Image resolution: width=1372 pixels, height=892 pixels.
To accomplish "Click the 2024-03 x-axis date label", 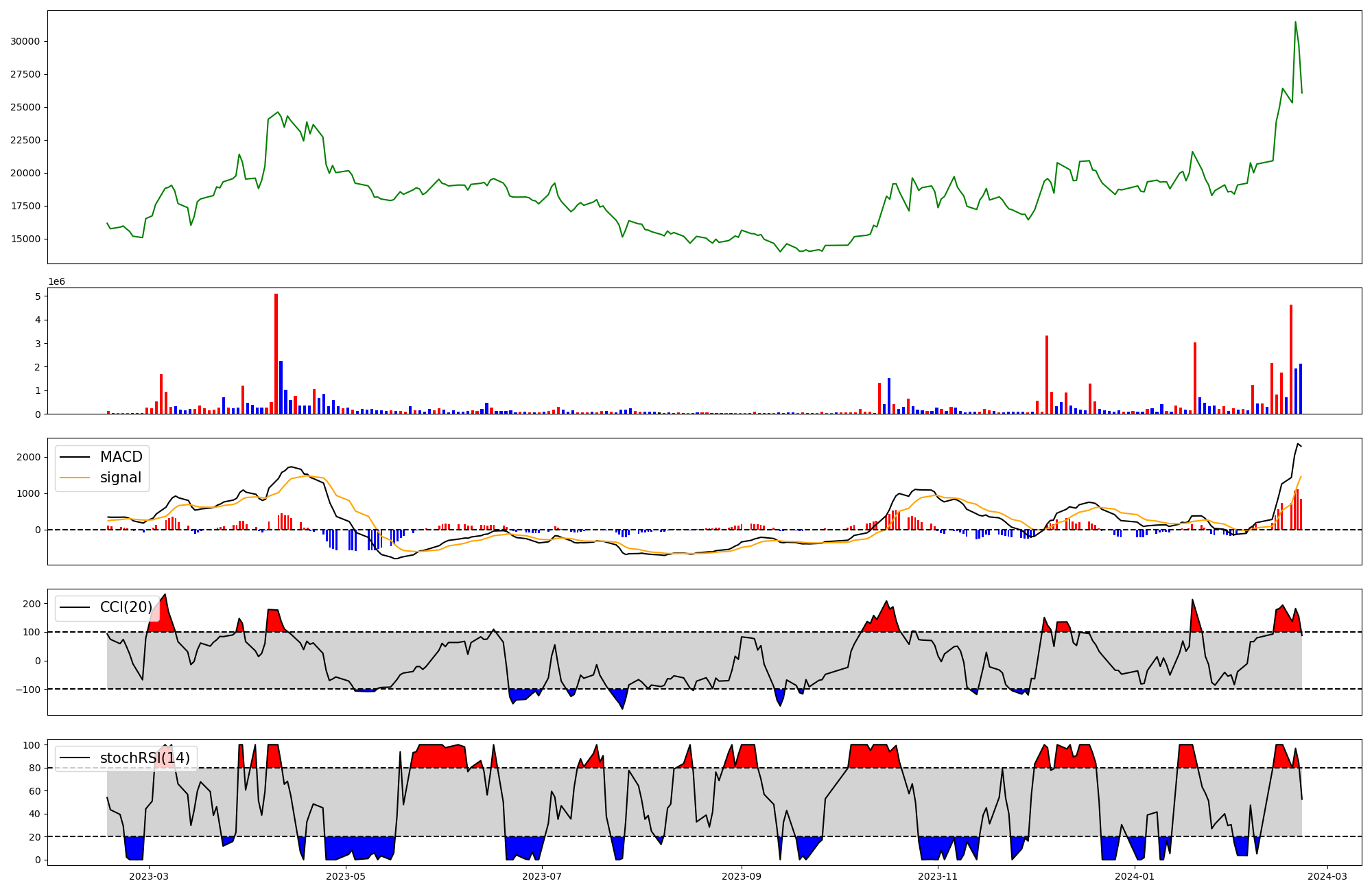I will (x=1327, y=876).
